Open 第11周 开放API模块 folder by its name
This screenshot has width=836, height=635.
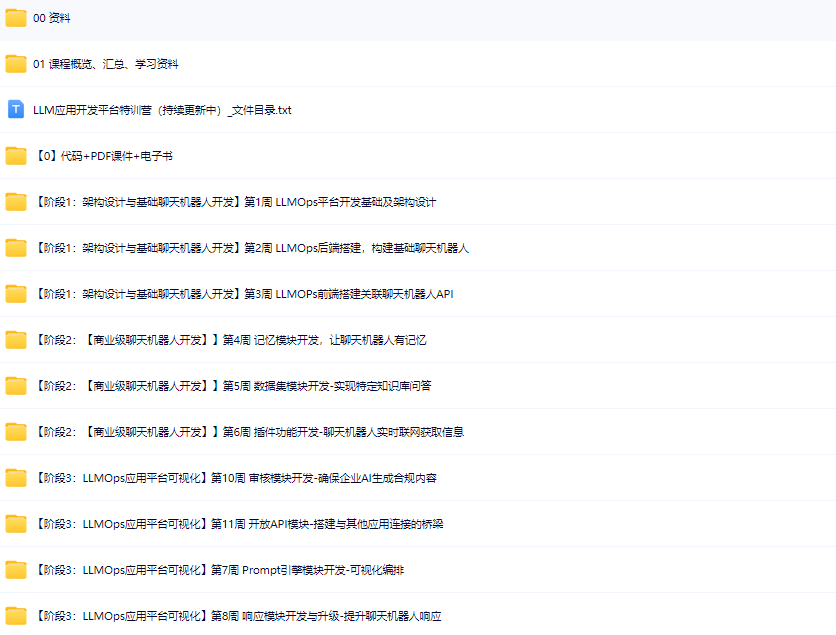[x=238, y=524]
